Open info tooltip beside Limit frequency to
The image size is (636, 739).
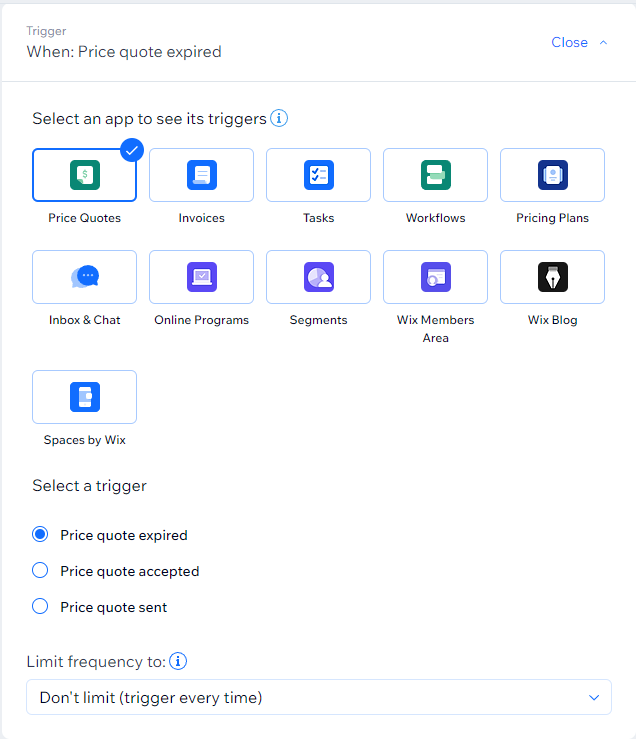point(178,661)
